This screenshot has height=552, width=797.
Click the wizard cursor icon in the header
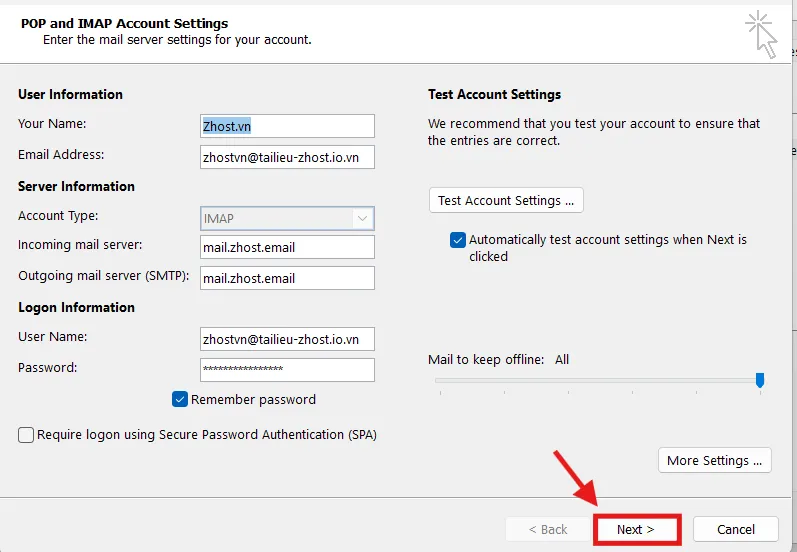click(x=761, y=33)
